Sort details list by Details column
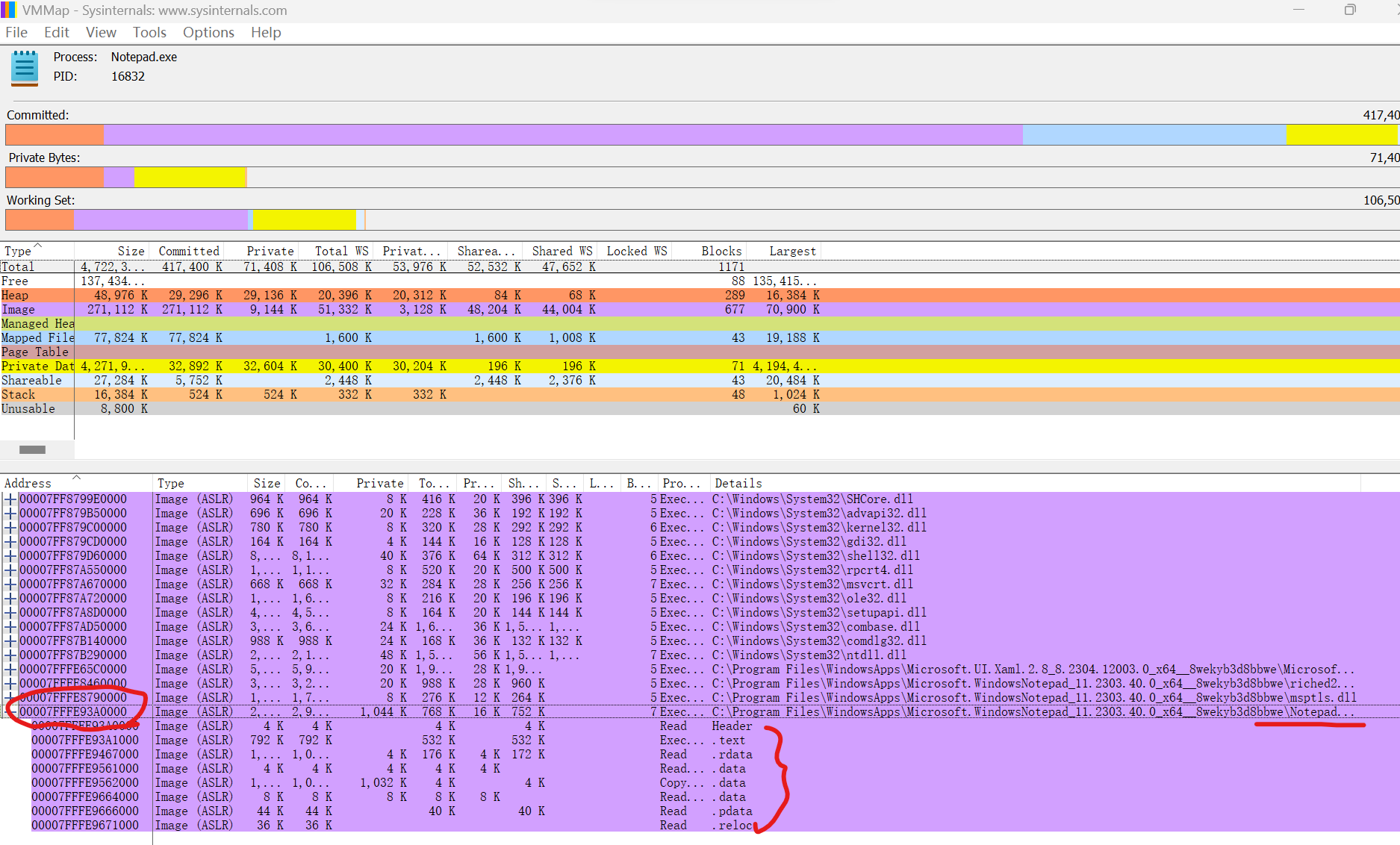The height and width of the screenshot is (845, 1400). click(1036, 483)
